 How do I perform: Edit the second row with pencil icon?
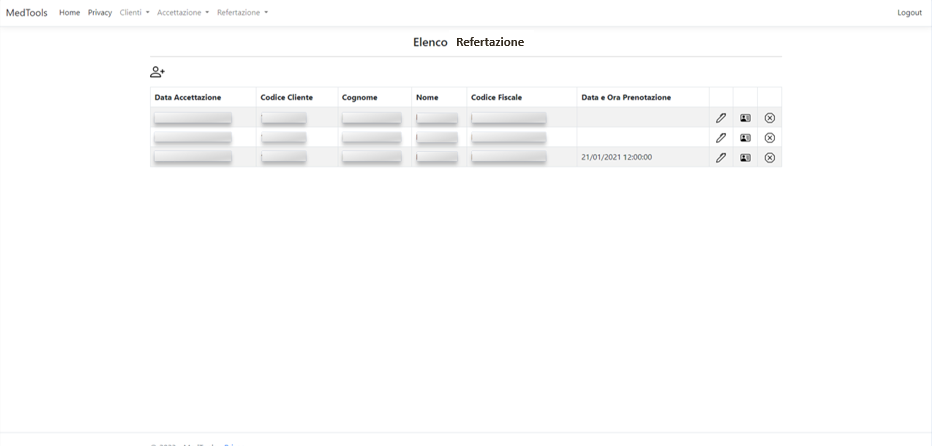point(721,137)
